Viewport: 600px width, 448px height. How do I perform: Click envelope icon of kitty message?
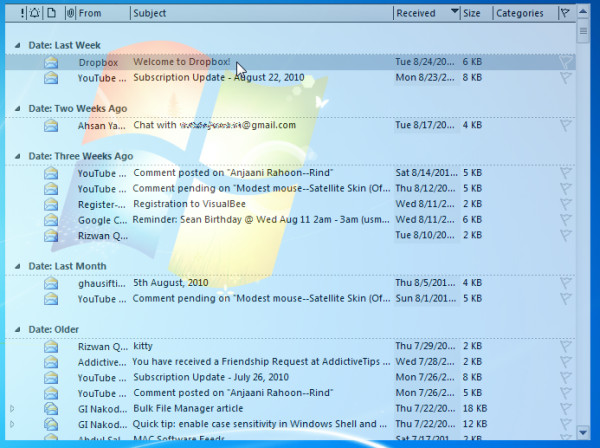click(51, 347)
